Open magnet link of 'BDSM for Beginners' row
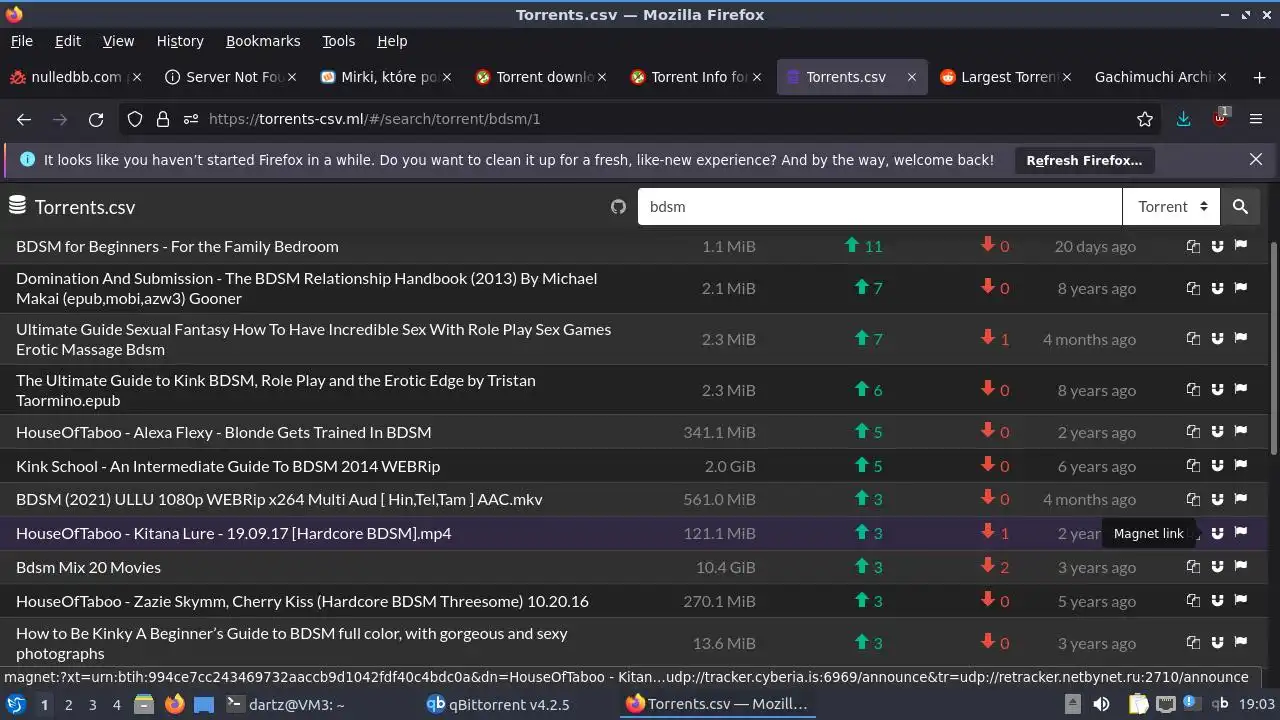The width and height of the screenshot is (1280, 720). click(1217, 246)
